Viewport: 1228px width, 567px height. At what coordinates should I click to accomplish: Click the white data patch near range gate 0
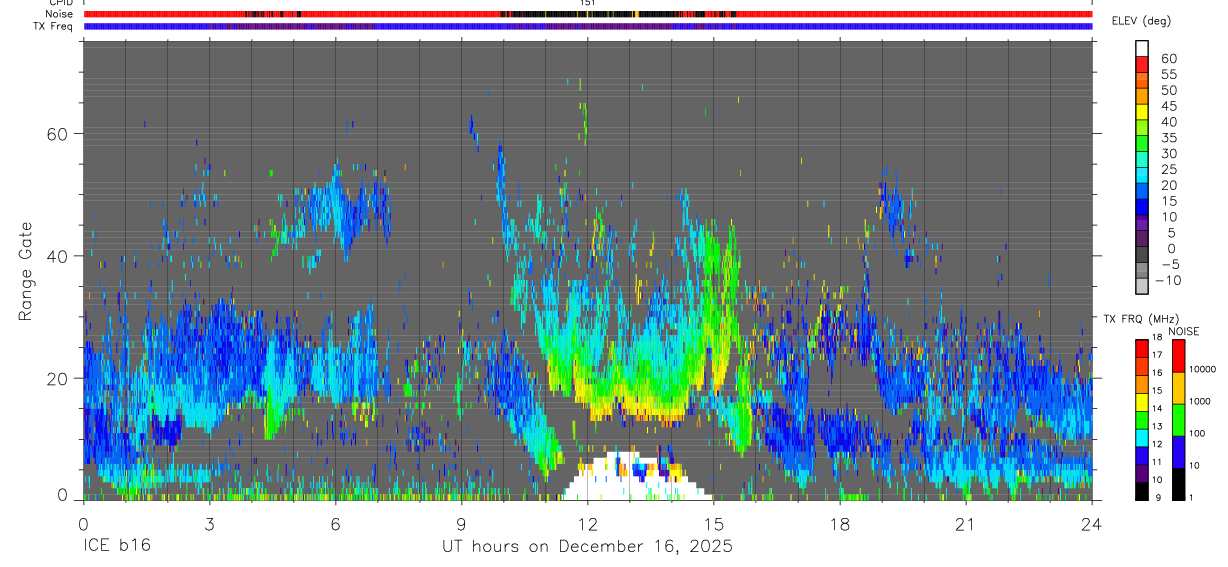click(x=635, y=477)
